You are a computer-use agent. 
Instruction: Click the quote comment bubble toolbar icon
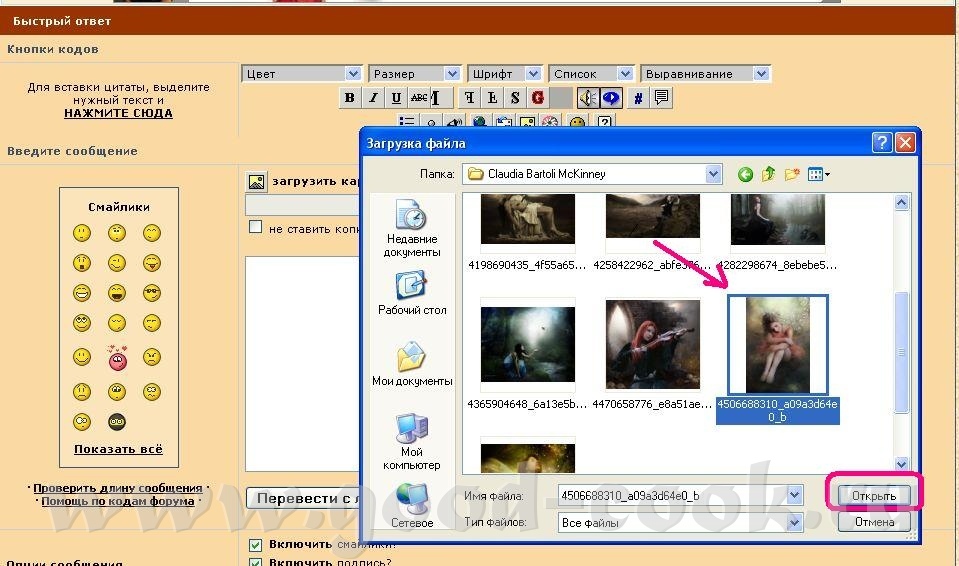[x=661, y=98]
